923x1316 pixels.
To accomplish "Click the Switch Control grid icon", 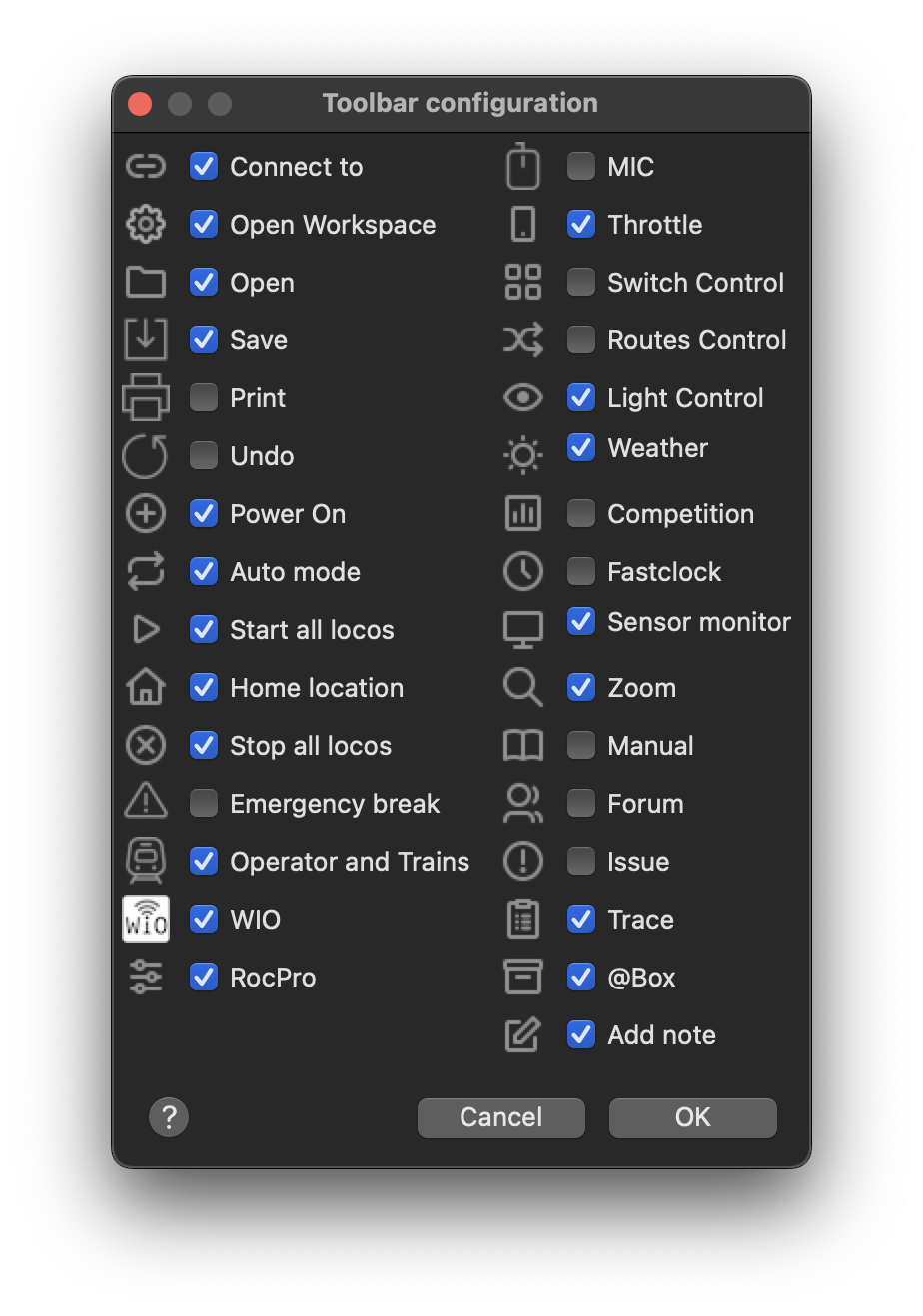I will click(x=523, y=283).
